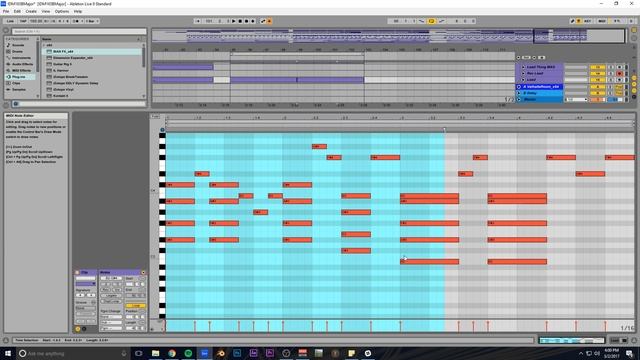This screenshot has height=360, width=640.
Task: Click the clip overview bar at bottom right
Action: (x=571, y=340)
